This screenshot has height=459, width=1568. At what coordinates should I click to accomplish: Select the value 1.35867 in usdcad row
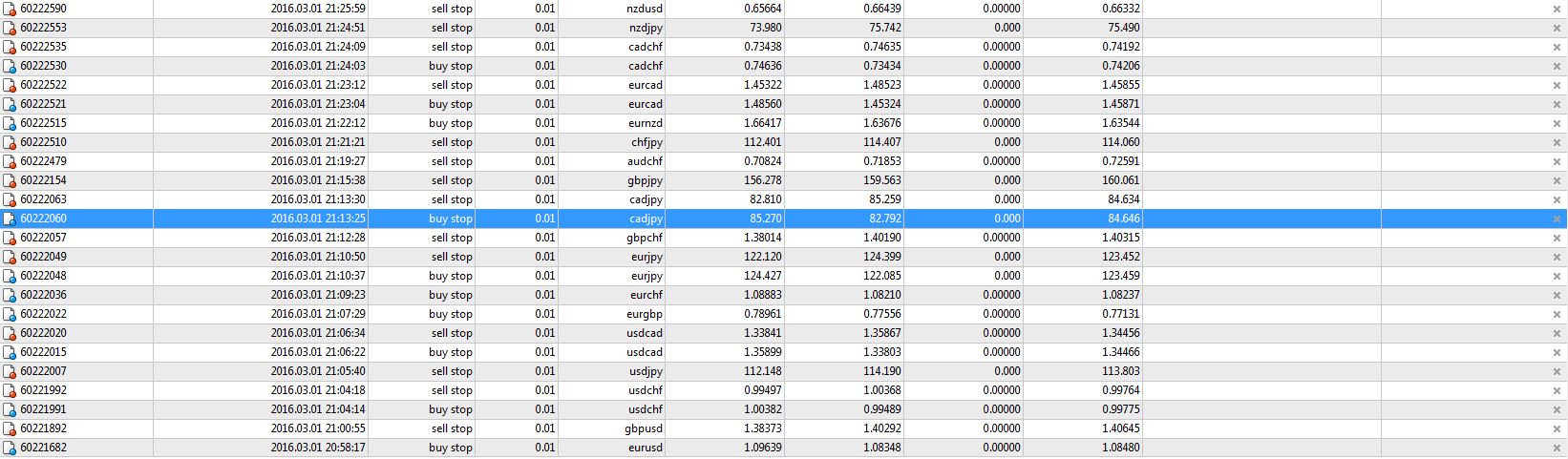[881, 333]
